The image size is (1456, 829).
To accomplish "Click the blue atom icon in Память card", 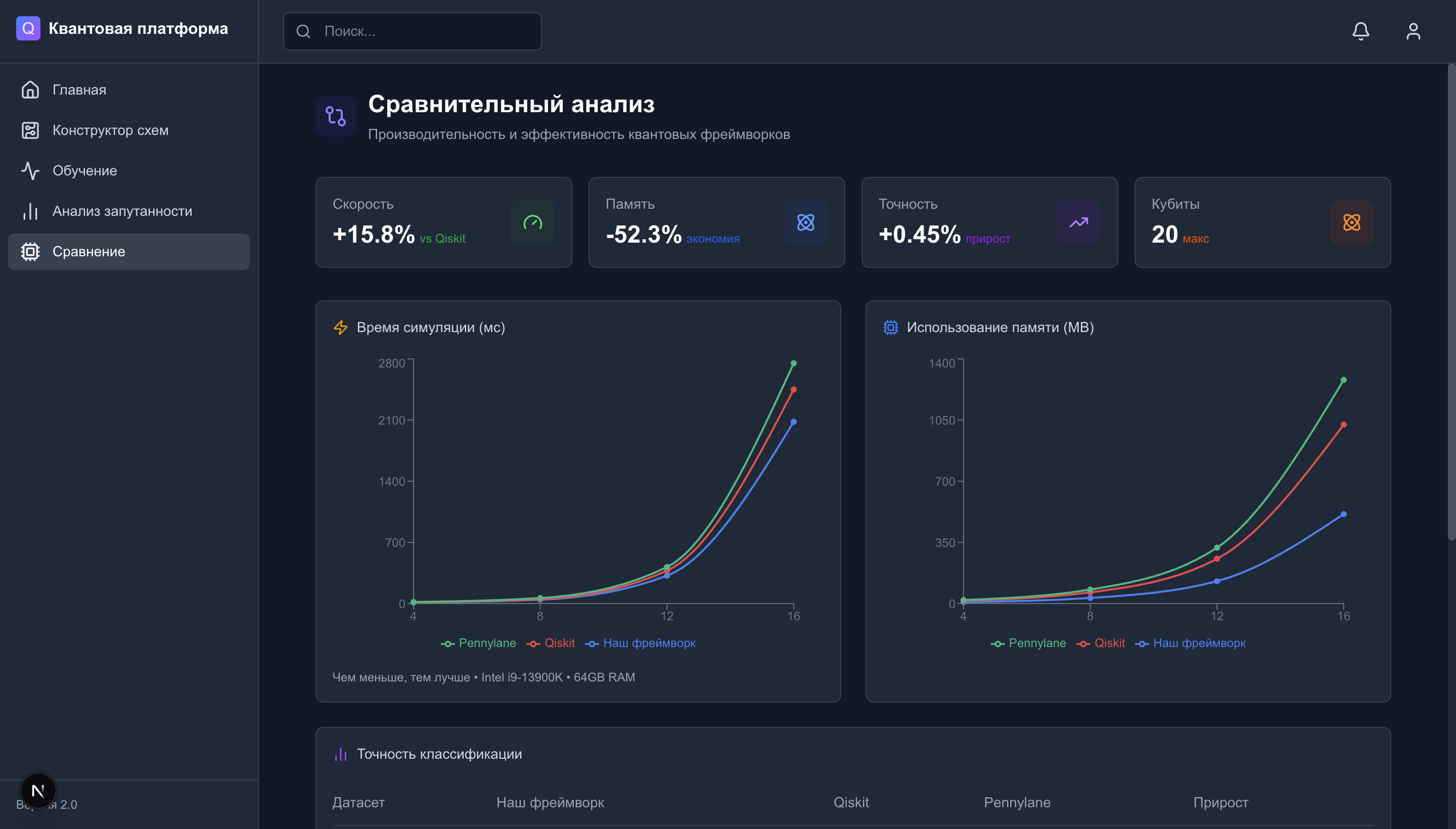I will point(806,222).
